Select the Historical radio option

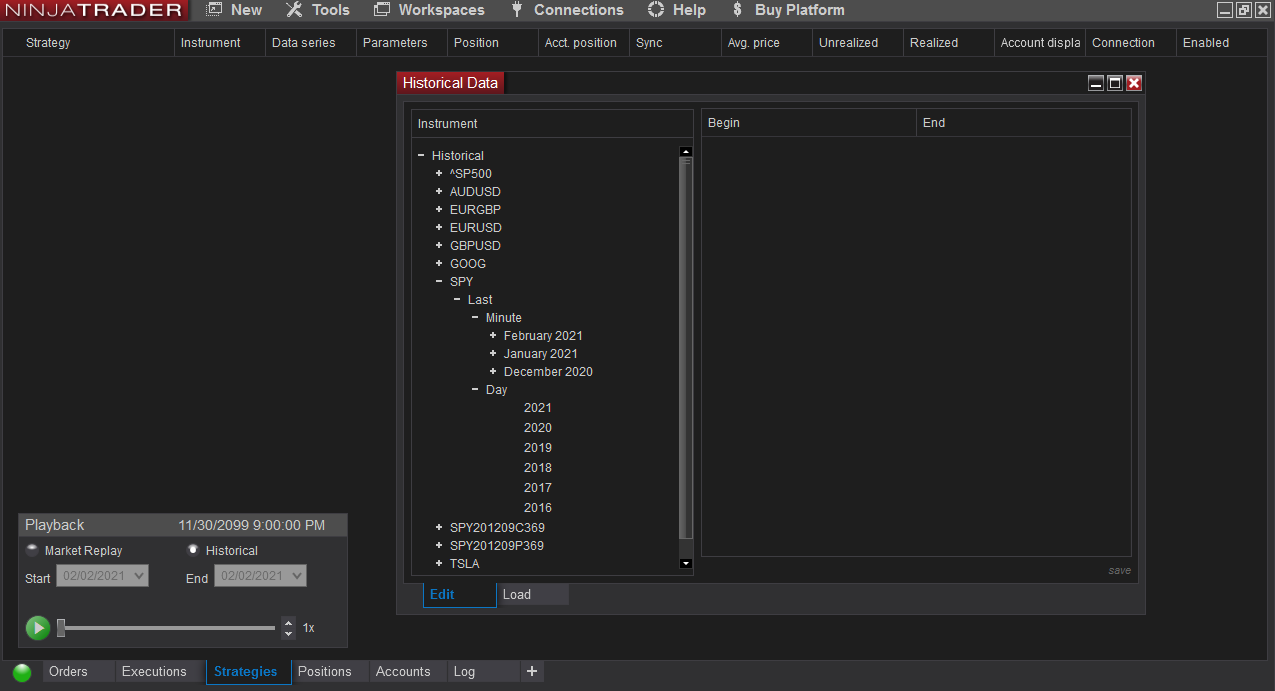[193, 550]
